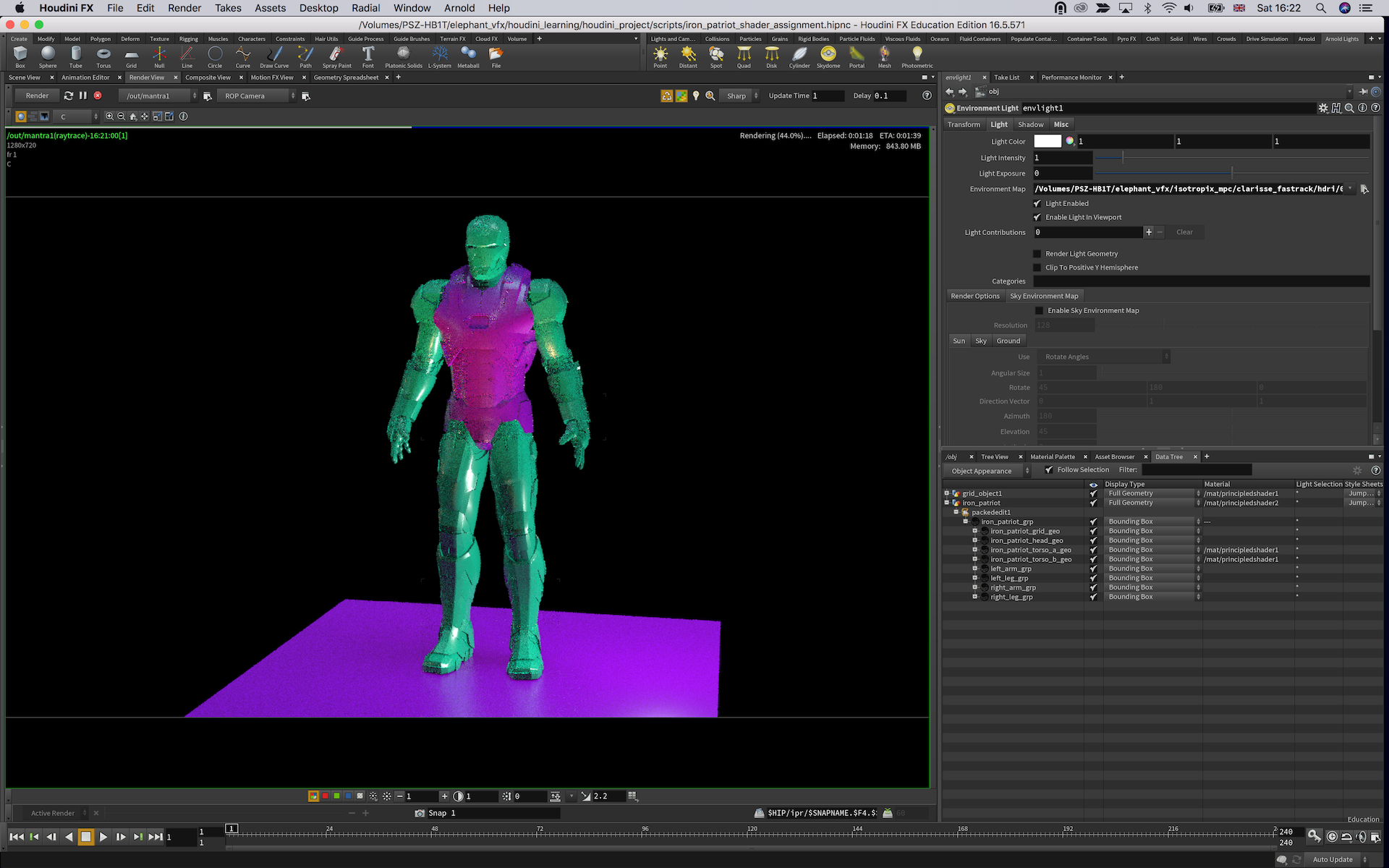Open the /out/mantra1 ROP dropdown
Image resolution: width=1389 pixels, height=868 pixels.
pyautogui.click(x=158, y=95)
